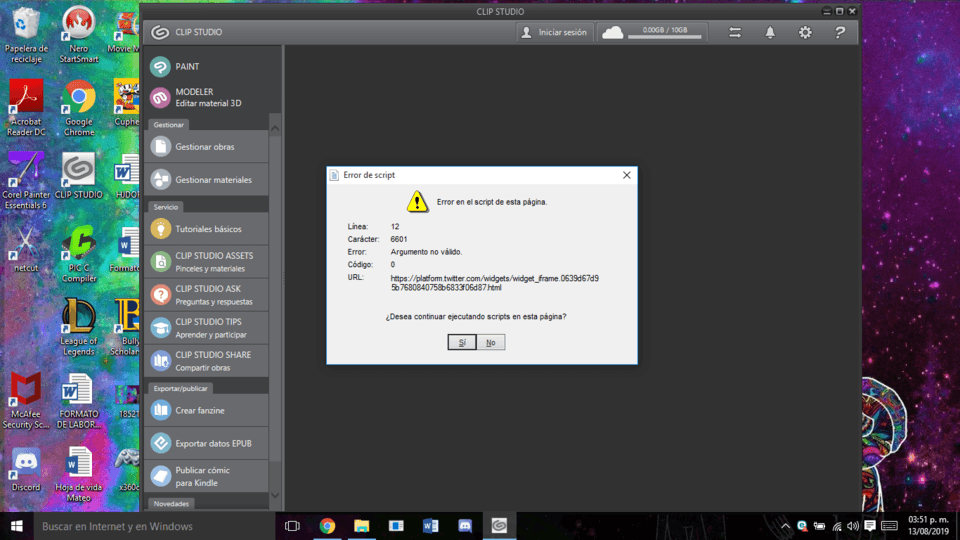Click Sí in script error dialog

pos(462,342)
